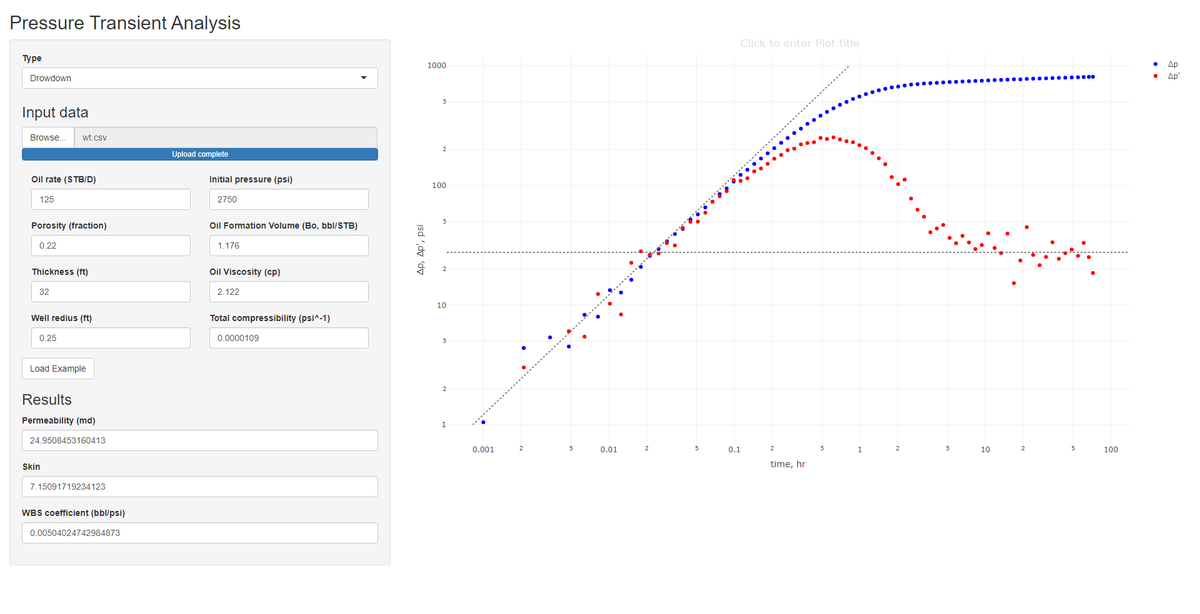Click the x-axis 100 tick label

(x=1111, y=449)
